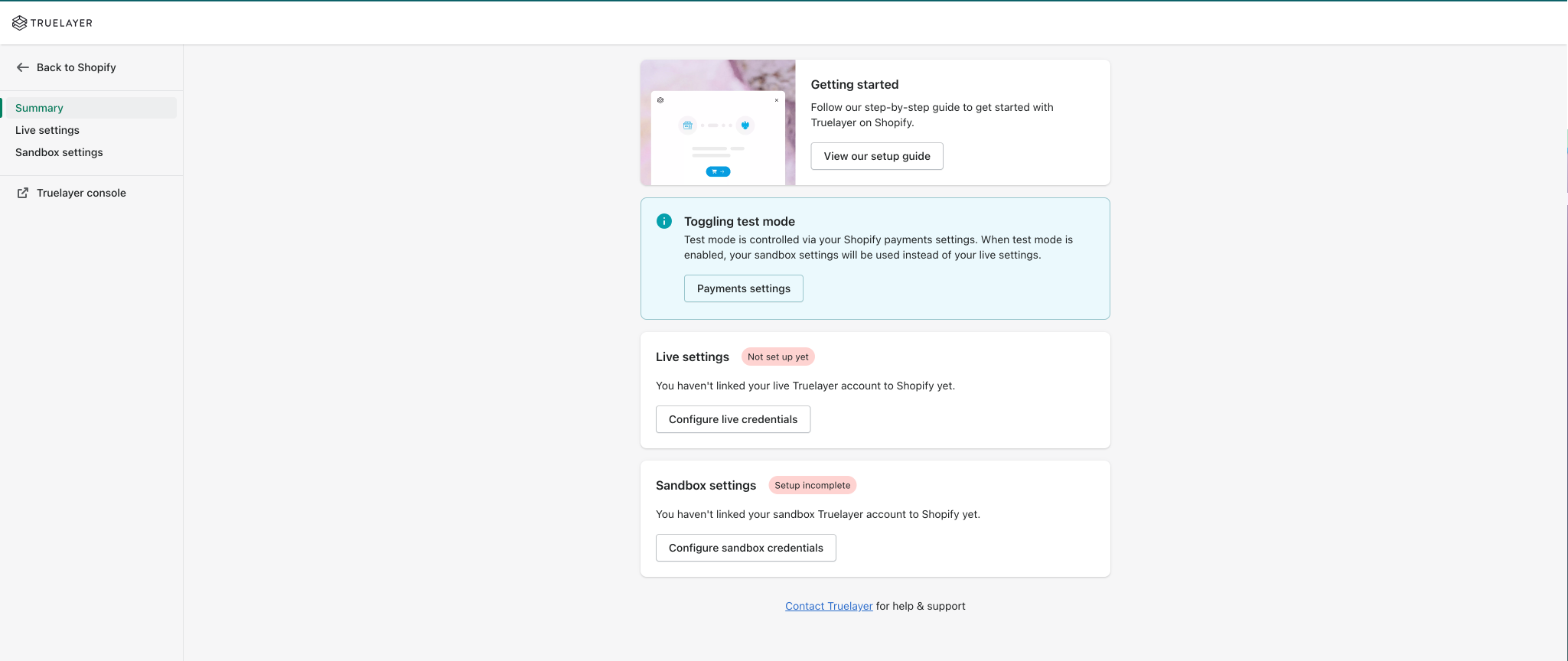Image resolution: width=1568 pixels, height=661 pixels.
Task: Go back to Shopify
Action: 77,67
